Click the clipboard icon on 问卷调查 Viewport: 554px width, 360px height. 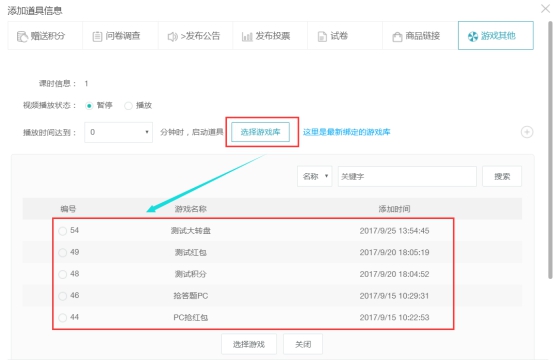pyautogui.click(x=97, y=36)
